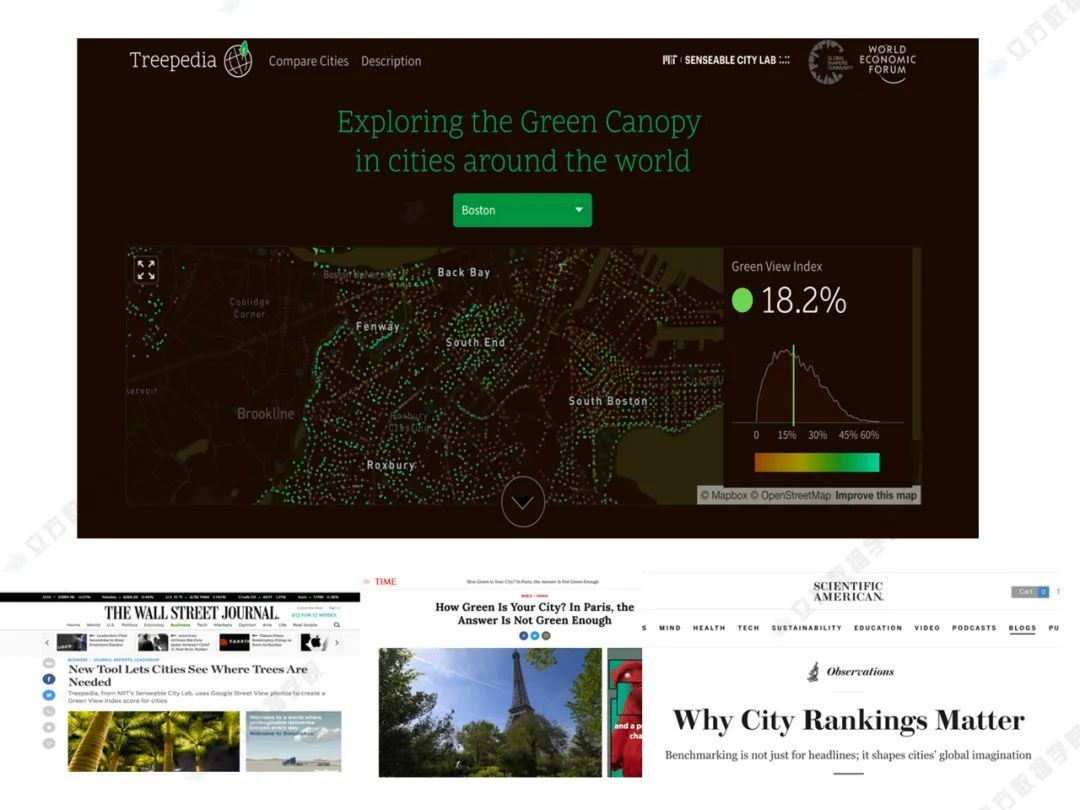
Task: Click the Scientific American masthead logo
Action: coord(848,592)
